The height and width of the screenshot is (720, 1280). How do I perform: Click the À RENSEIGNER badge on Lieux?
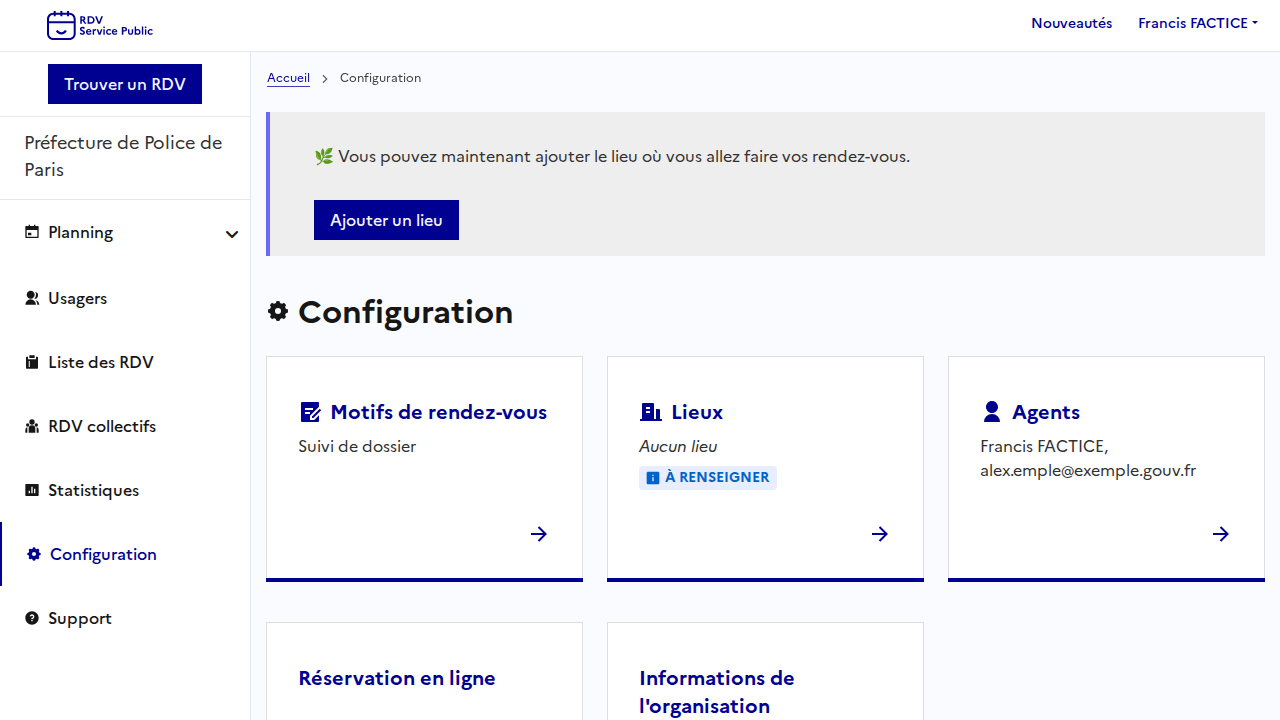coord(708,478)
